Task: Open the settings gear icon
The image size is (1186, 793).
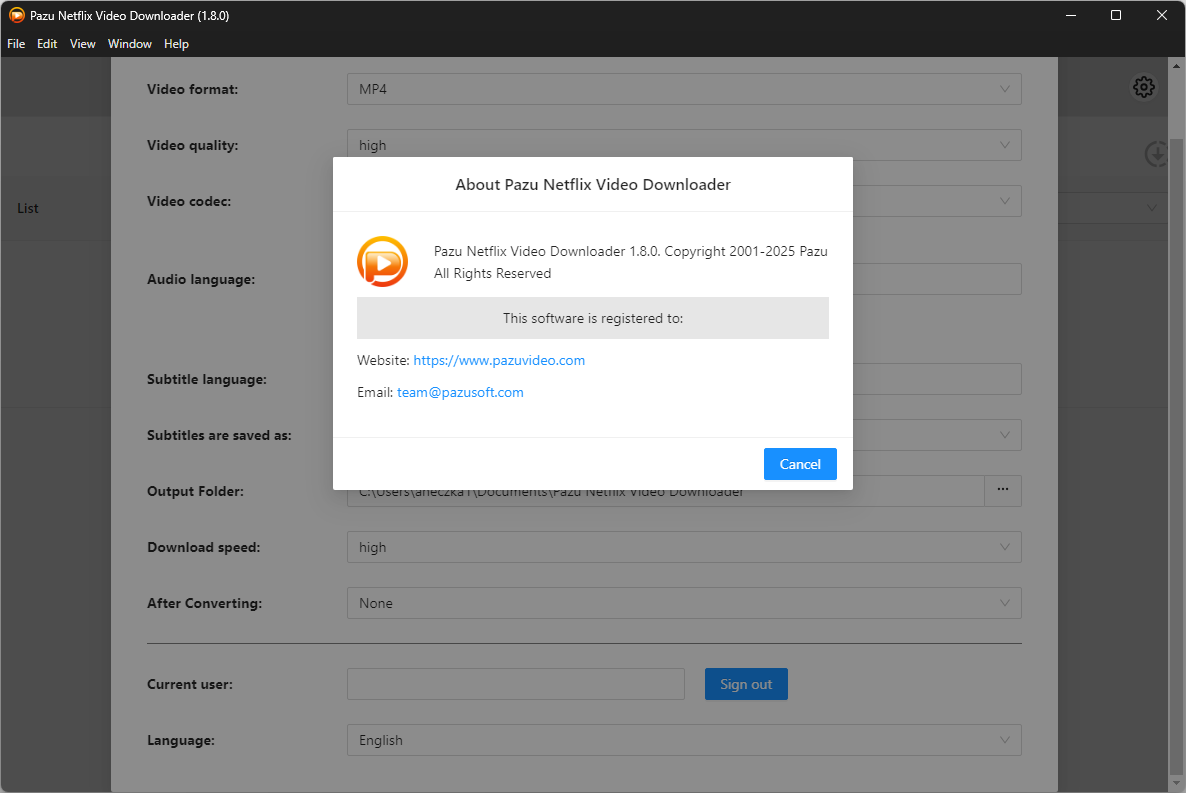Action: [x=1143, y=87]
